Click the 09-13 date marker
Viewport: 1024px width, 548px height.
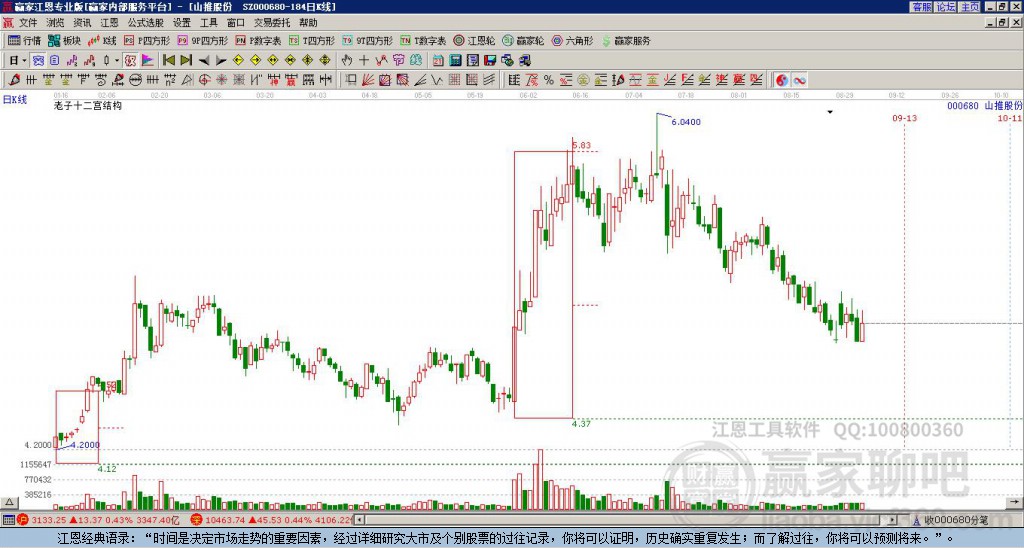[904, 118]
